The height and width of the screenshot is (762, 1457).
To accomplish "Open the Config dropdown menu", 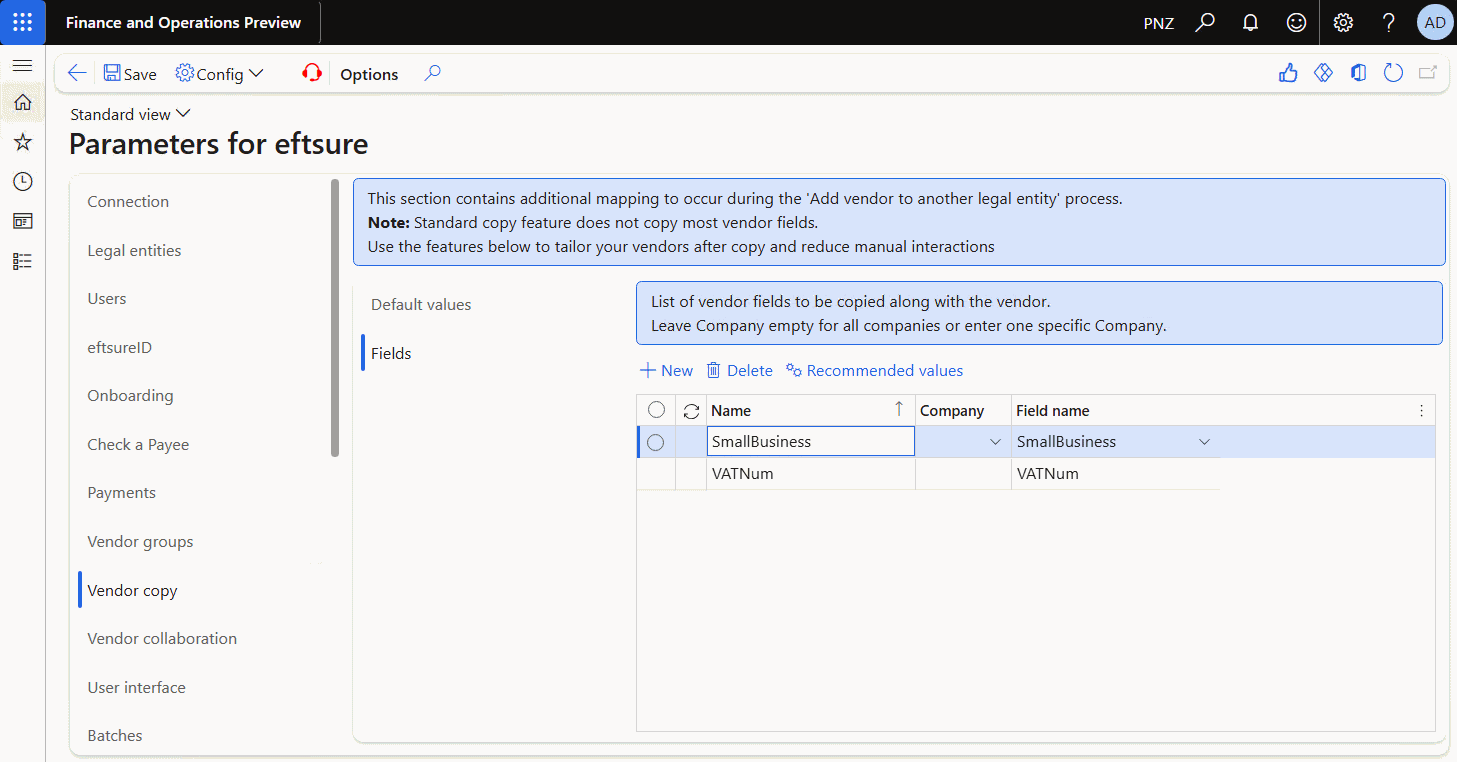I will (219, 74).
